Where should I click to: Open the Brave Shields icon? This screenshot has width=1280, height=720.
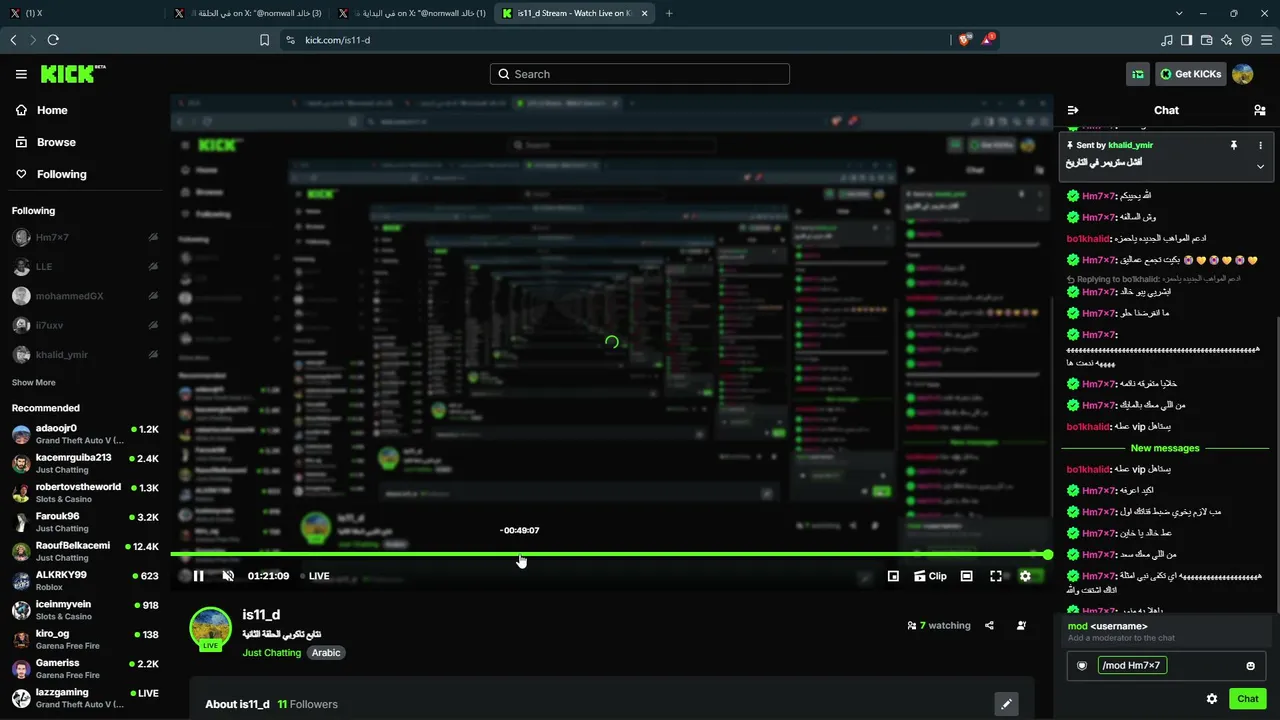(x=964, y=40)
